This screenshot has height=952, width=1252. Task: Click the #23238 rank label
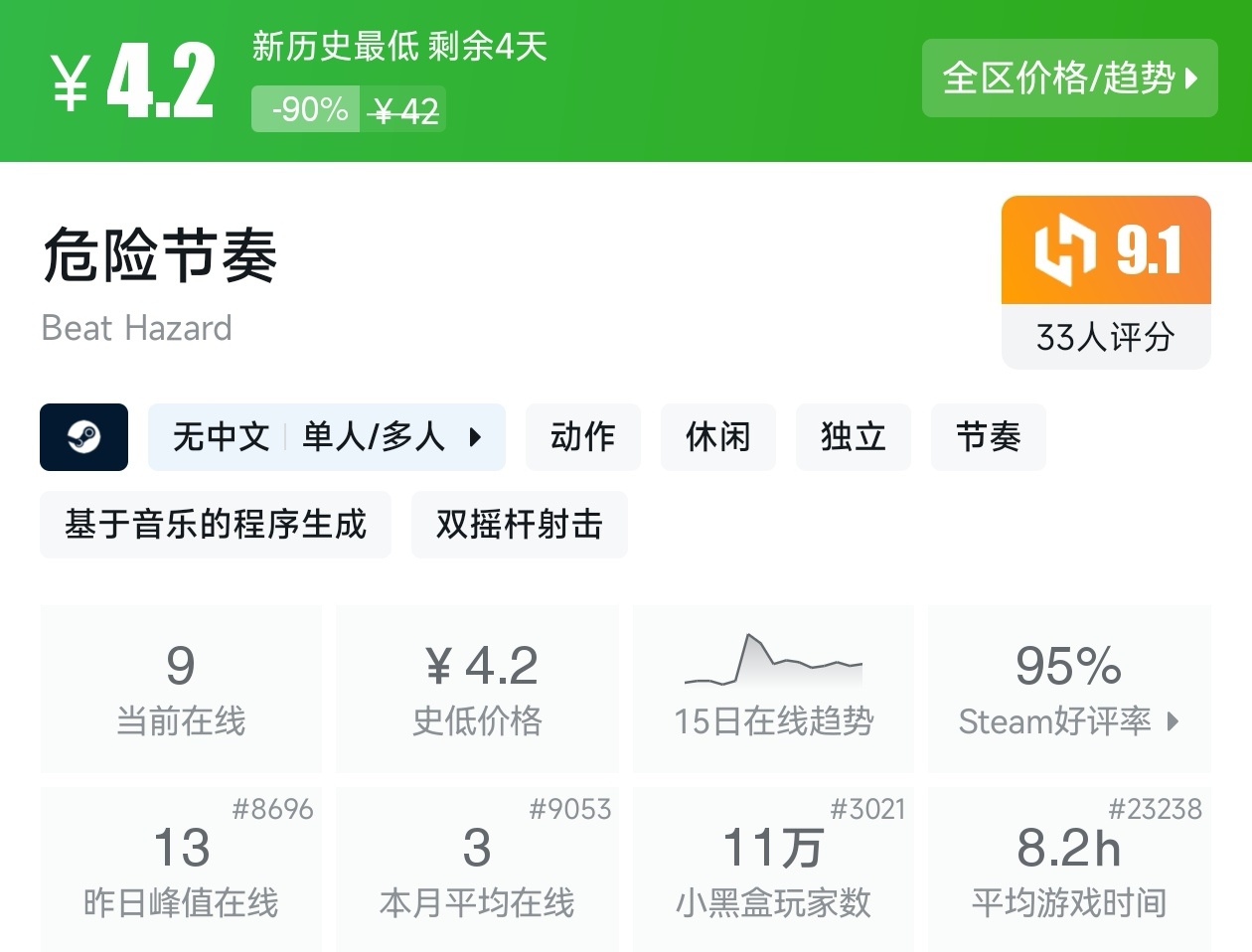coord(1155,809)
